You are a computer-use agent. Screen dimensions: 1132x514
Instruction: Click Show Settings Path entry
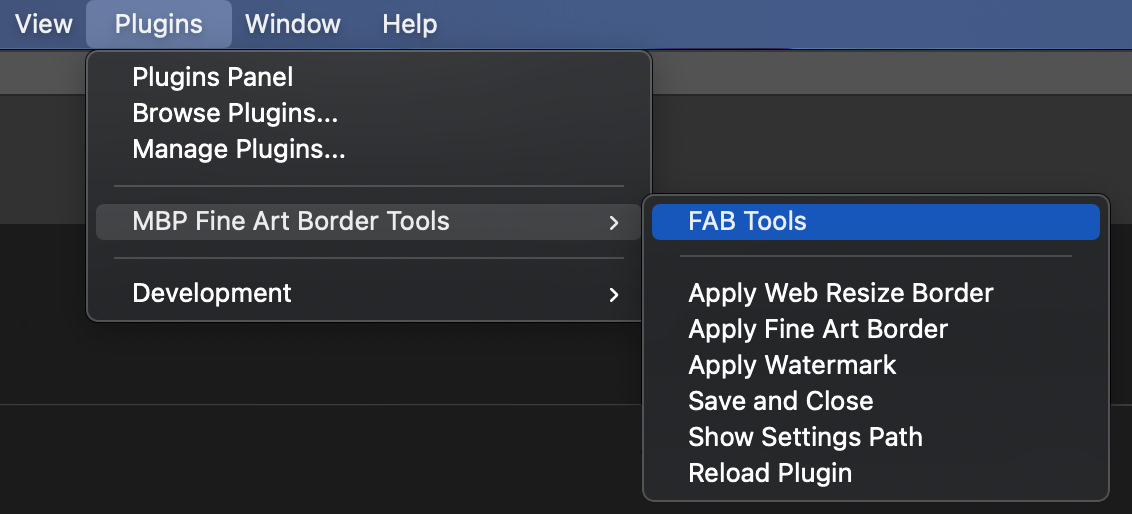(x=805, y=437)
